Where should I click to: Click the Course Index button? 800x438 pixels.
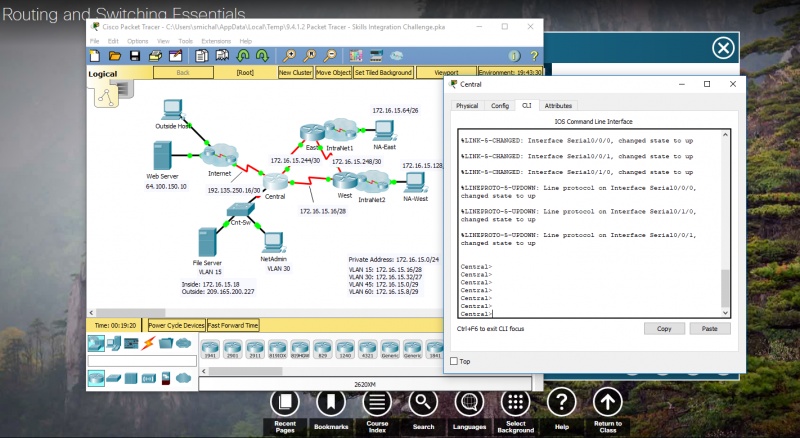(377, 412)
